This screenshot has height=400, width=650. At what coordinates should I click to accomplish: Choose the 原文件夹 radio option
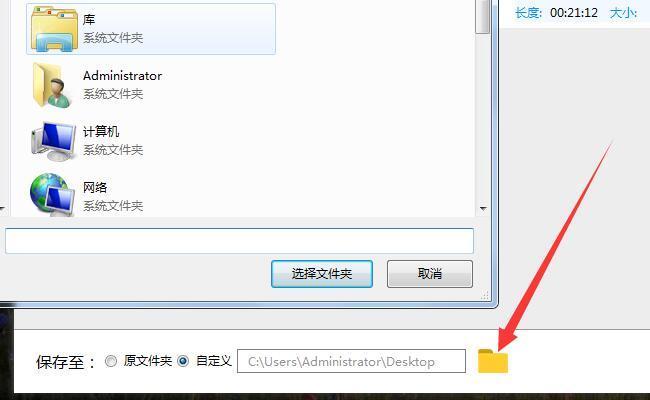click(x=111, y=361)
